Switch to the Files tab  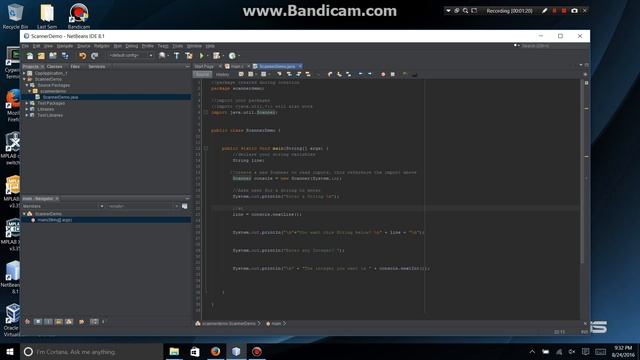(x=75, y=67)
